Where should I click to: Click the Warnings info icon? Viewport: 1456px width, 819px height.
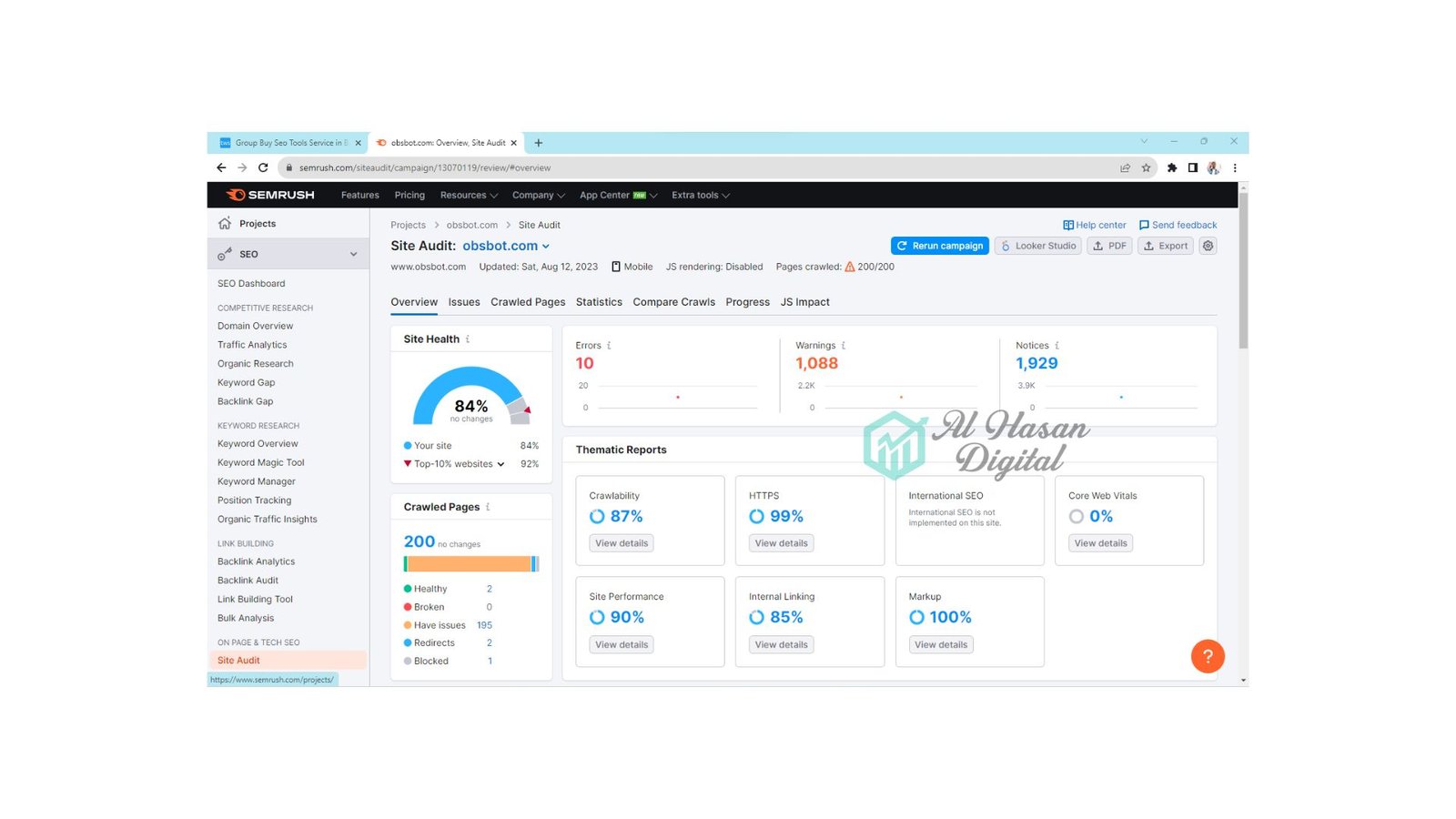click(844, 346)
